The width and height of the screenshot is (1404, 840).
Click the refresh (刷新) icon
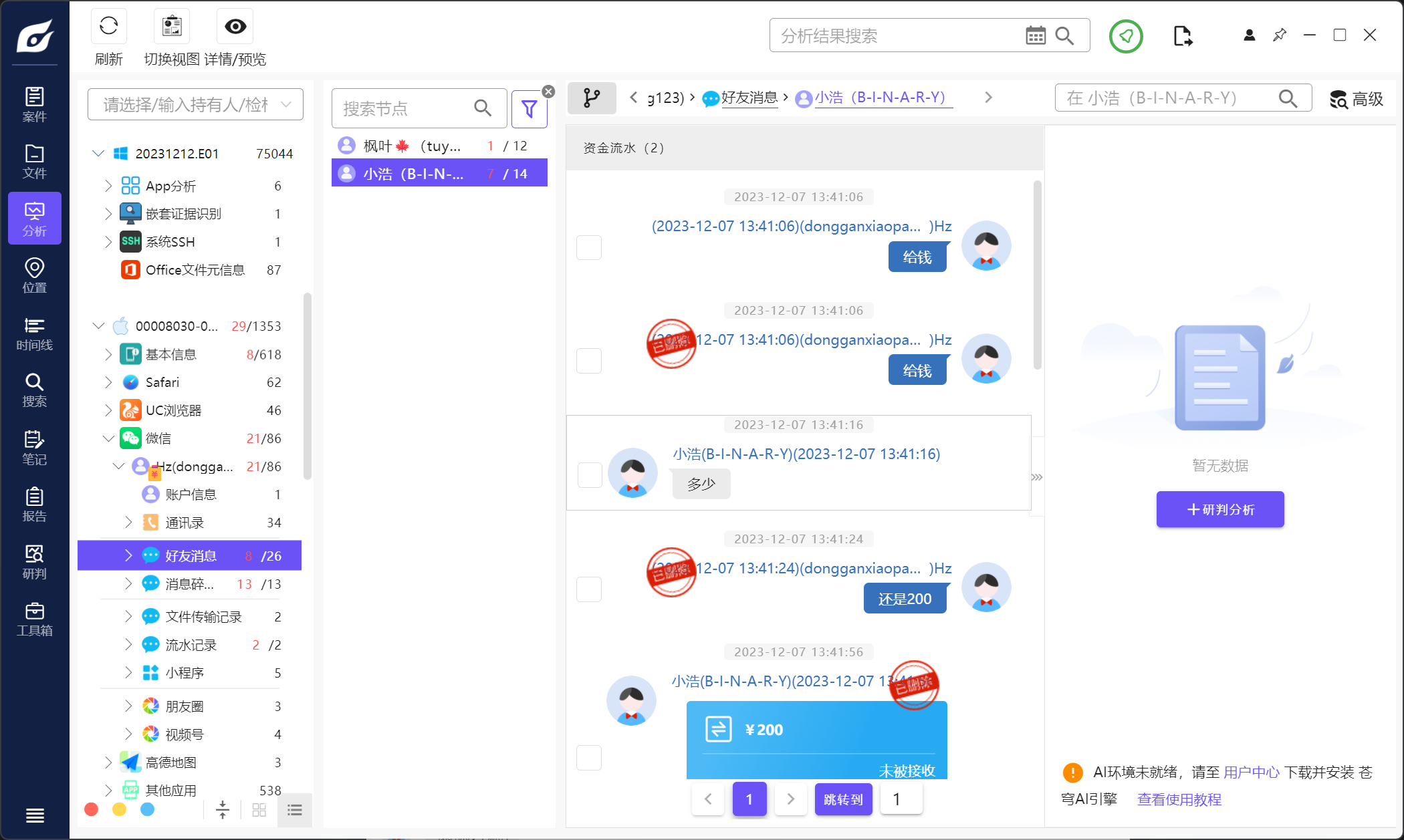click(108, 27)
